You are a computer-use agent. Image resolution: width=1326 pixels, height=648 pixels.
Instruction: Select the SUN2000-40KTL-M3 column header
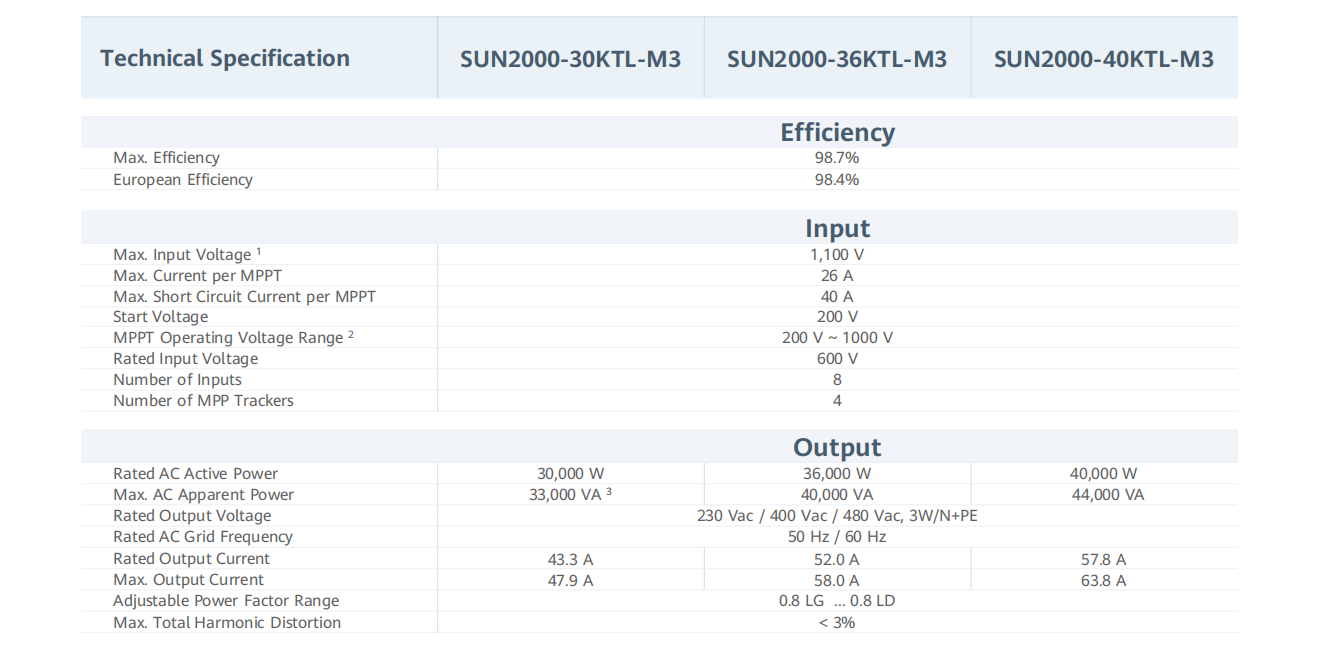pos(1104,59)
